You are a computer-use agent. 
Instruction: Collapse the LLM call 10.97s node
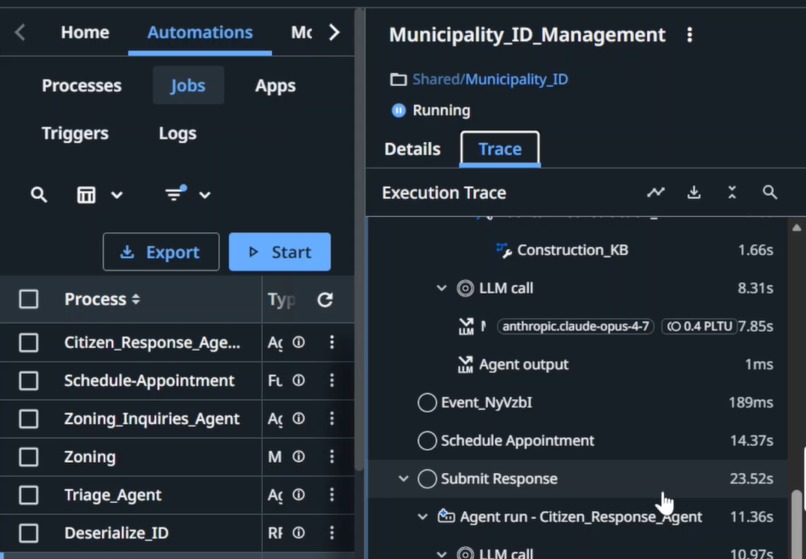[441, 554]
